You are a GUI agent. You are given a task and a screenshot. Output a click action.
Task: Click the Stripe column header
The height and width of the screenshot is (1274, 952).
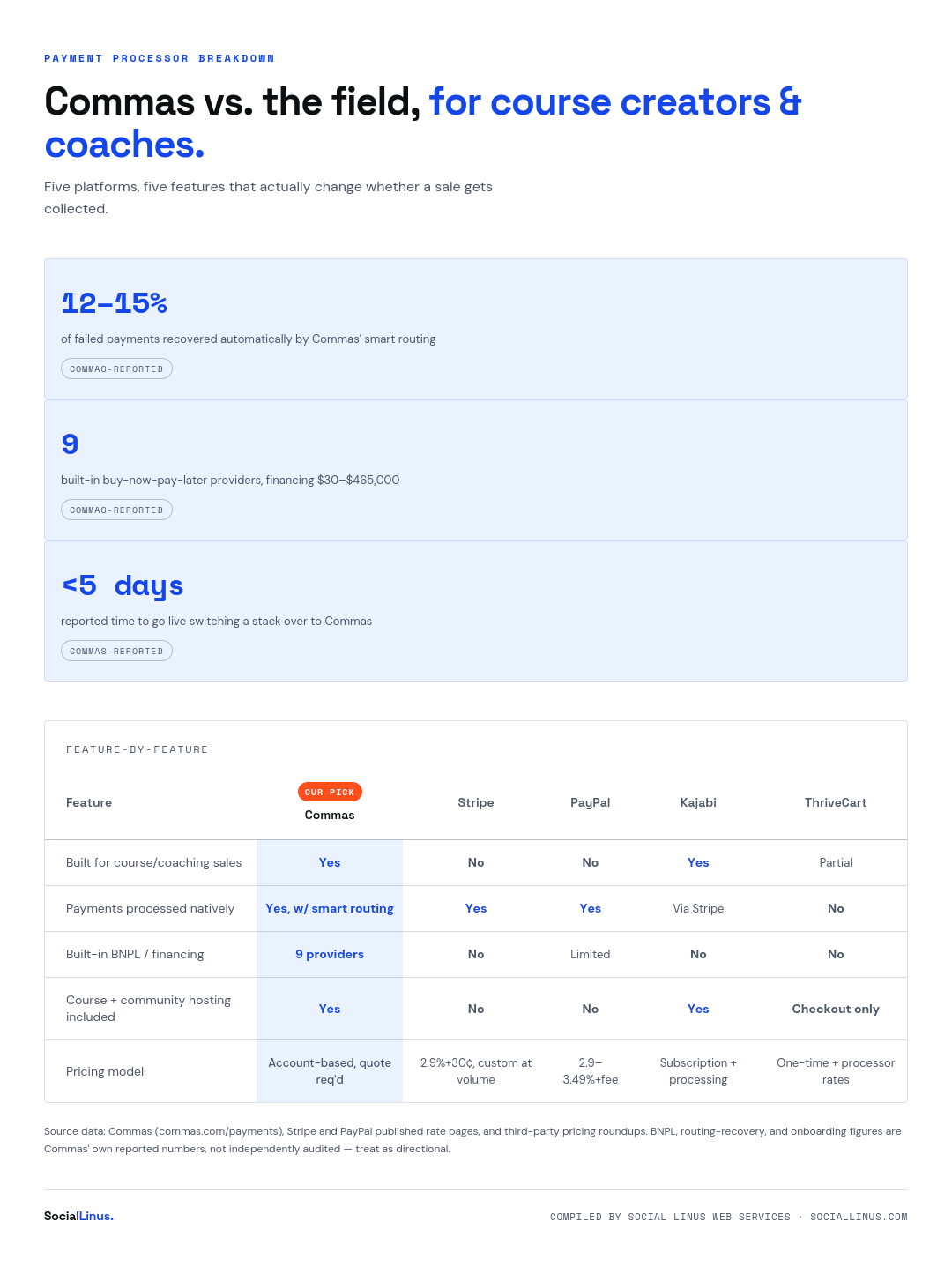(476, 802)
